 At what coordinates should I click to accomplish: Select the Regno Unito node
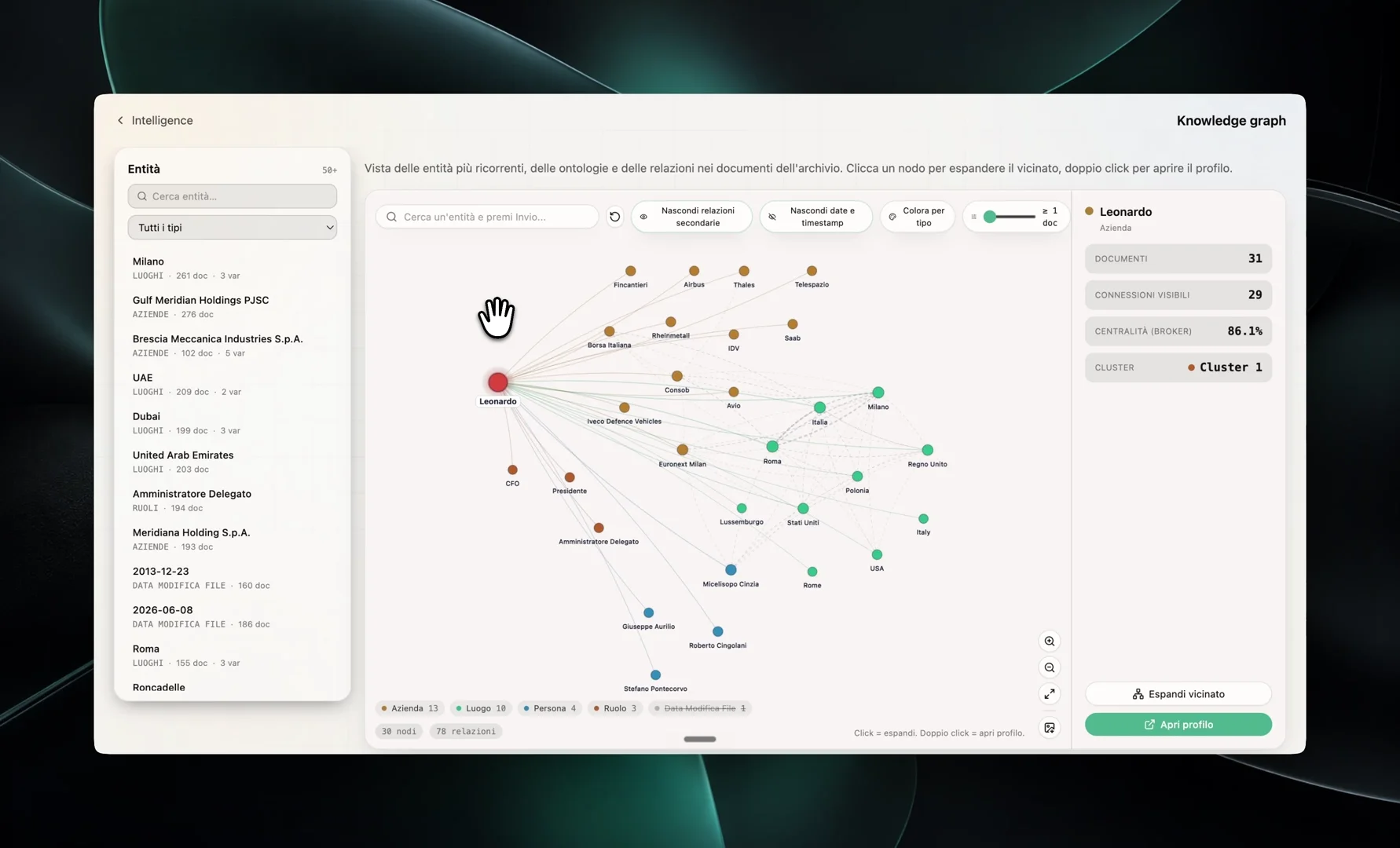(928, 450)
